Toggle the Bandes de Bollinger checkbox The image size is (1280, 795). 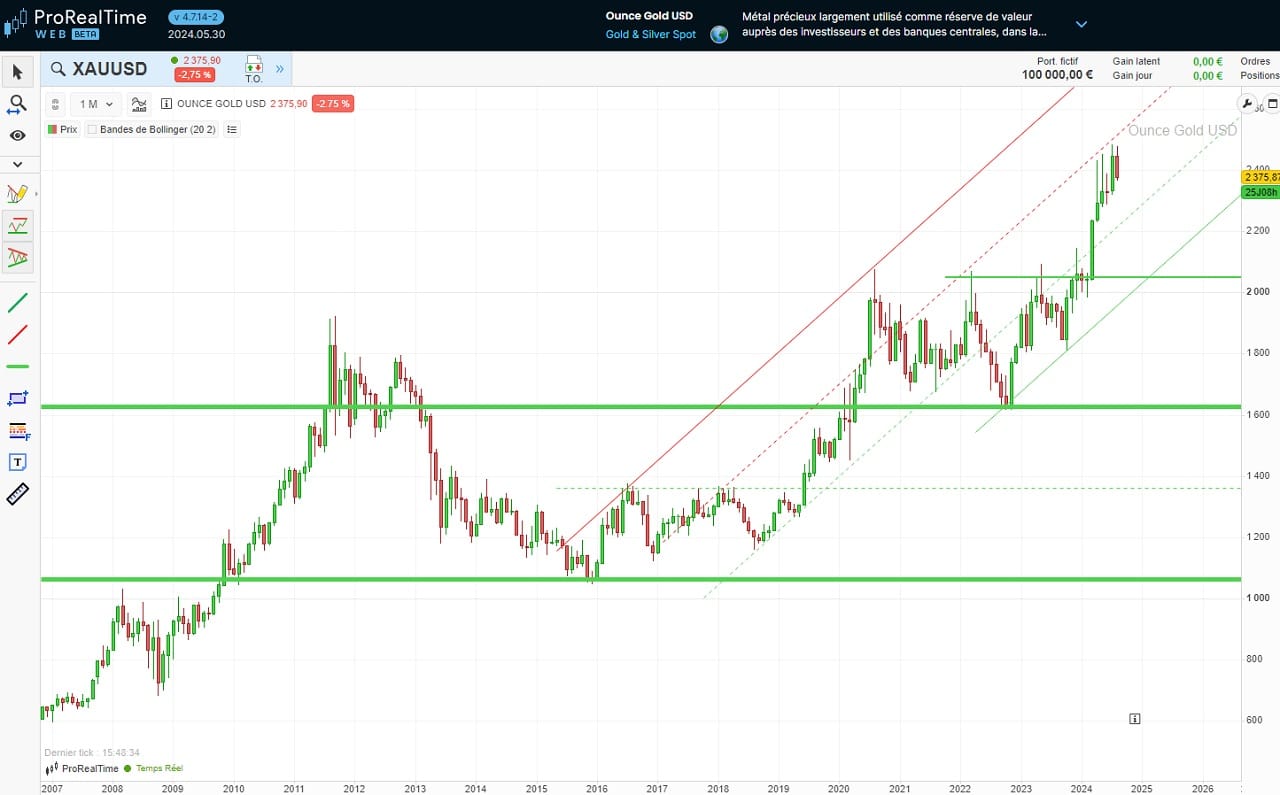pos(92,129)
